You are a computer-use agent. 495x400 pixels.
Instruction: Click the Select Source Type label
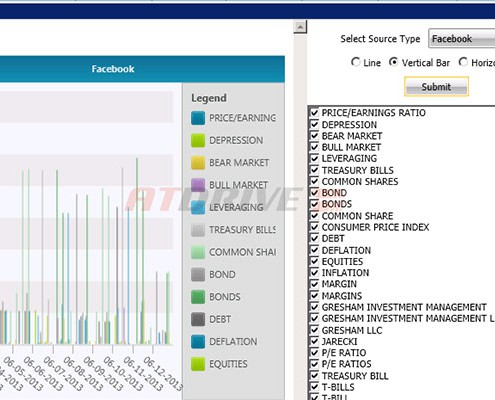pos(380,39)
